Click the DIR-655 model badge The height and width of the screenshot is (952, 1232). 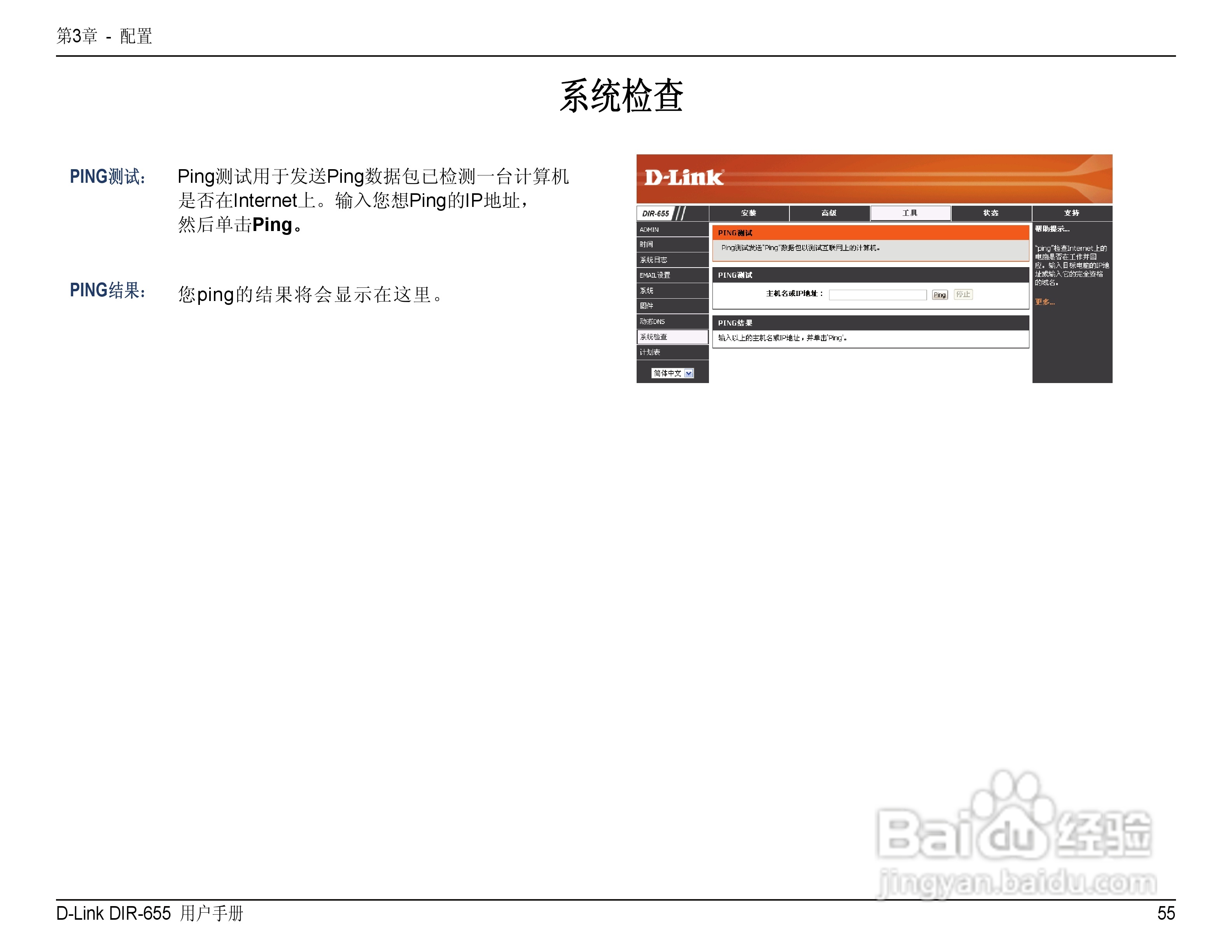[x=656, y=213]
